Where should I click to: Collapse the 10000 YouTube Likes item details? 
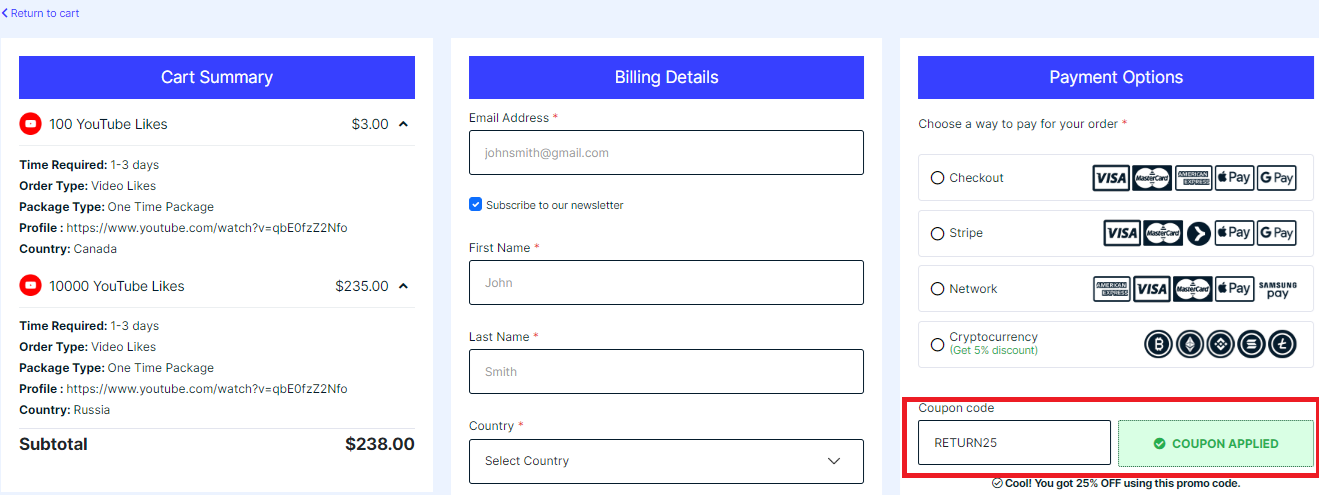pos(403,286)
